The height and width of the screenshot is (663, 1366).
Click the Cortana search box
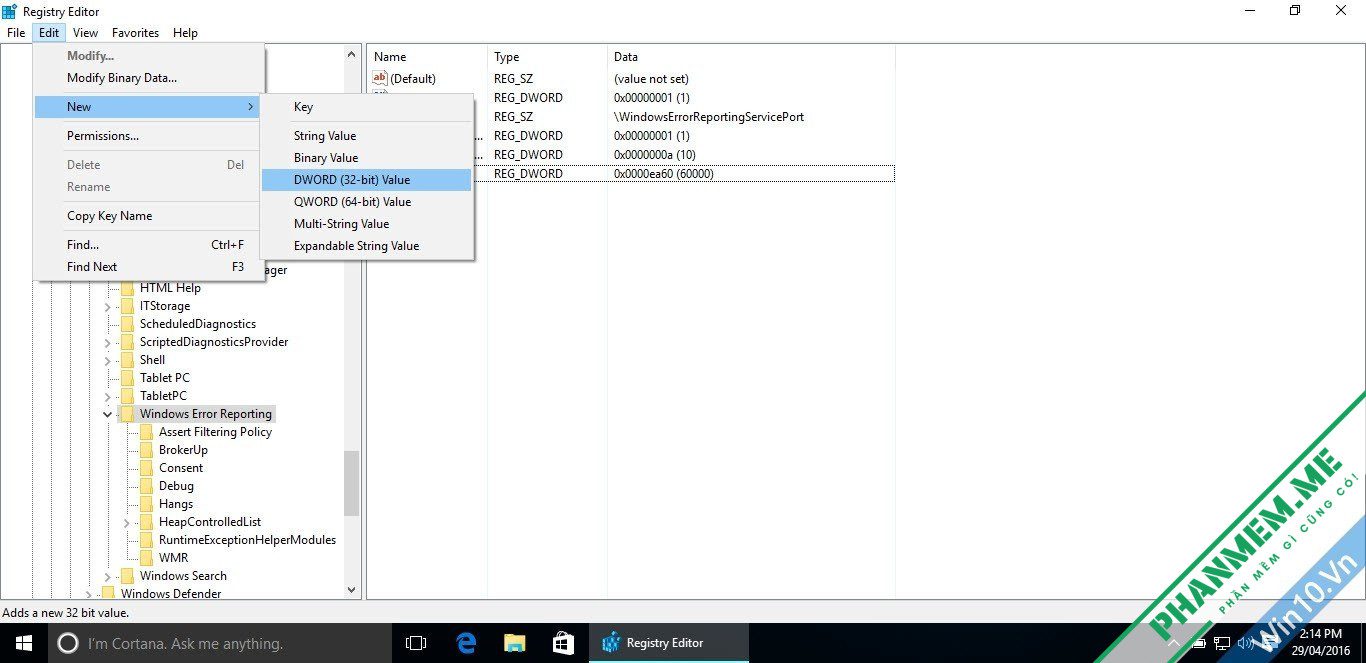coord(220,643)
